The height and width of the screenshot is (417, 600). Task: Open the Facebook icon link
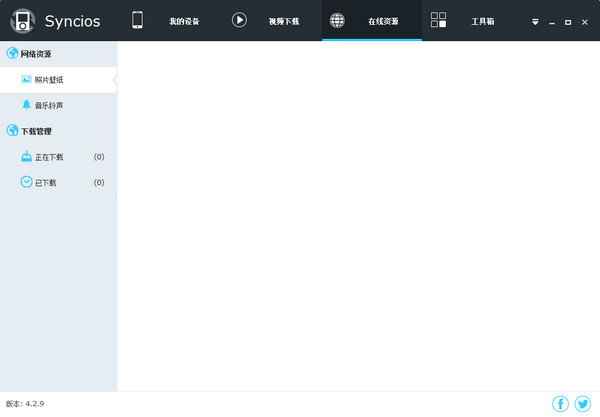tap(560, 404)
